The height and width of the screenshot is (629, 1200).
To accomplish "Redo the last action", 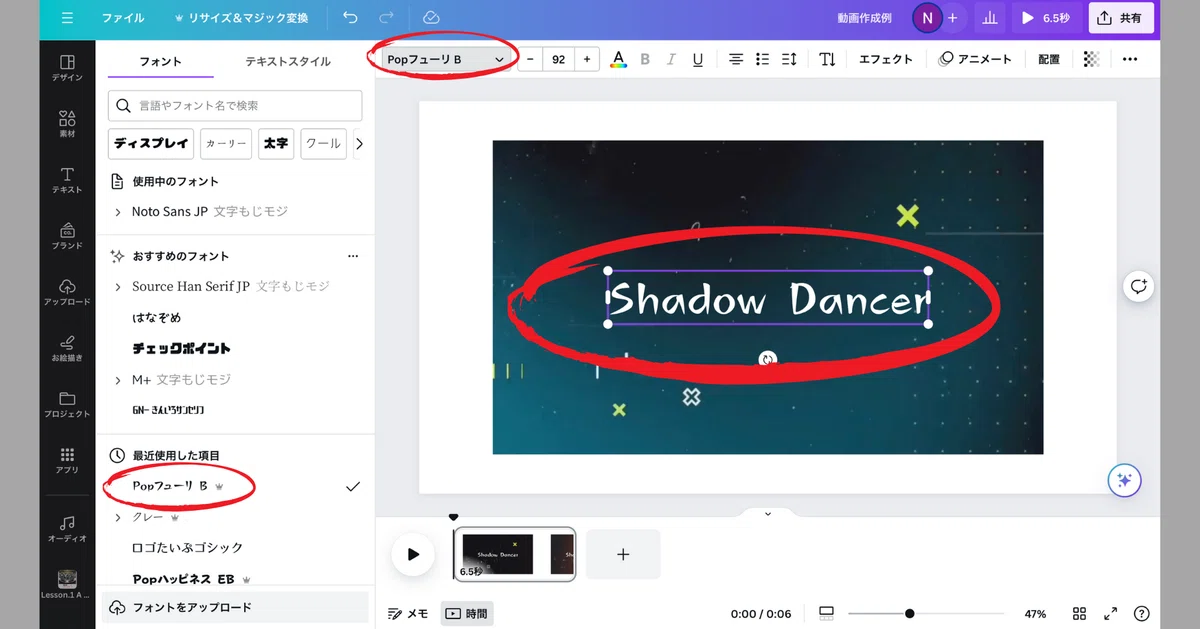I will tap(386, 18).
